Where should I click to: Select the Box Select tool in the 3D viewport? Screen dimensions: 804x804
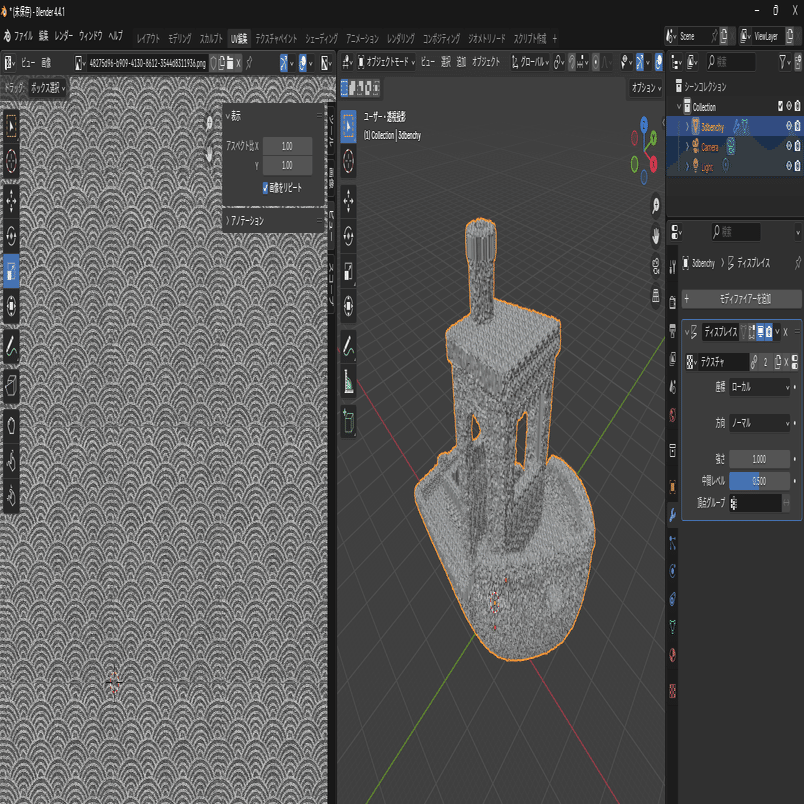[x=348, y=126]
